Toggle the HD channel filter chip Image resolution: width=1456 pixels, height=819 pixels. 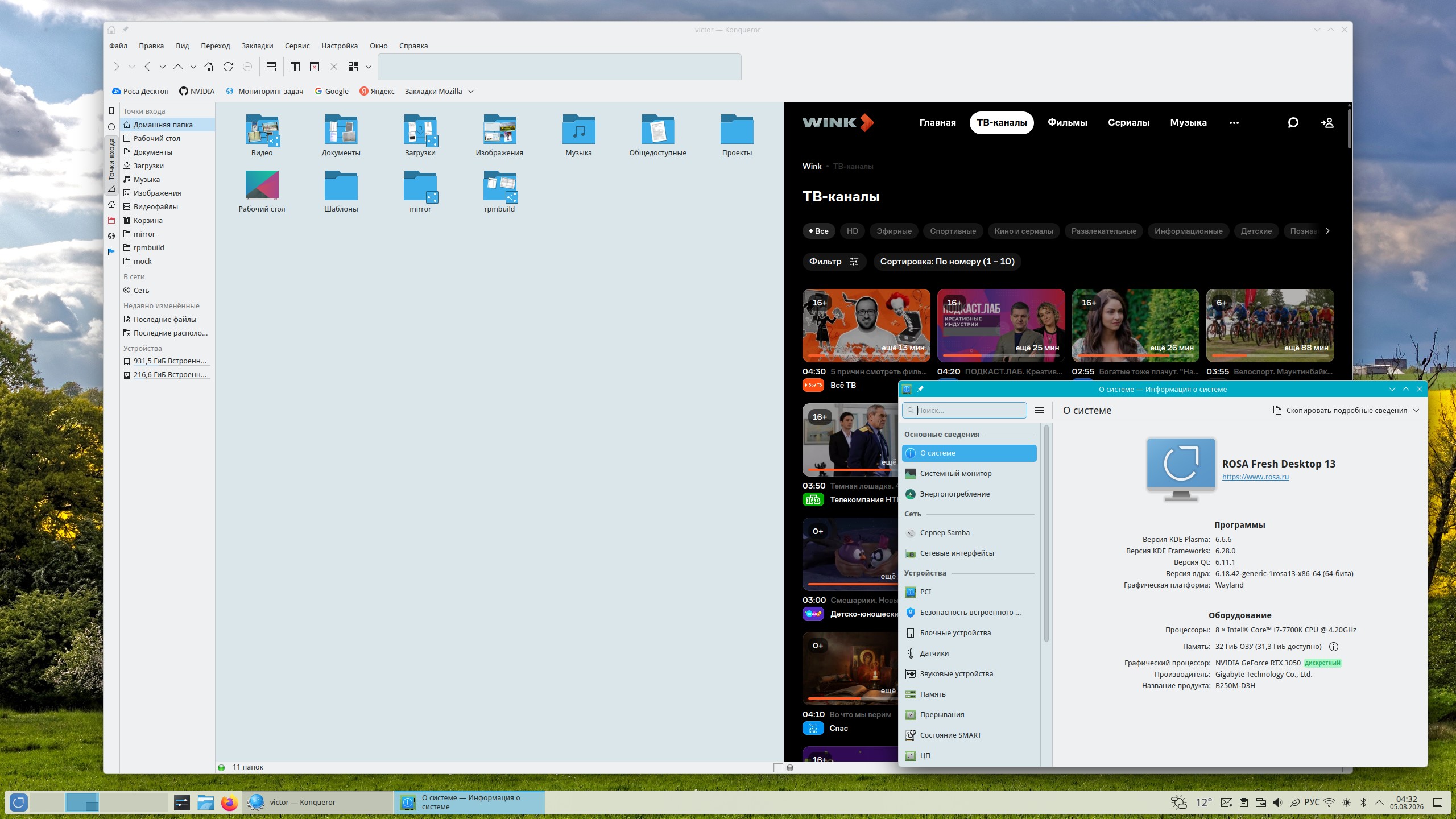852,231
